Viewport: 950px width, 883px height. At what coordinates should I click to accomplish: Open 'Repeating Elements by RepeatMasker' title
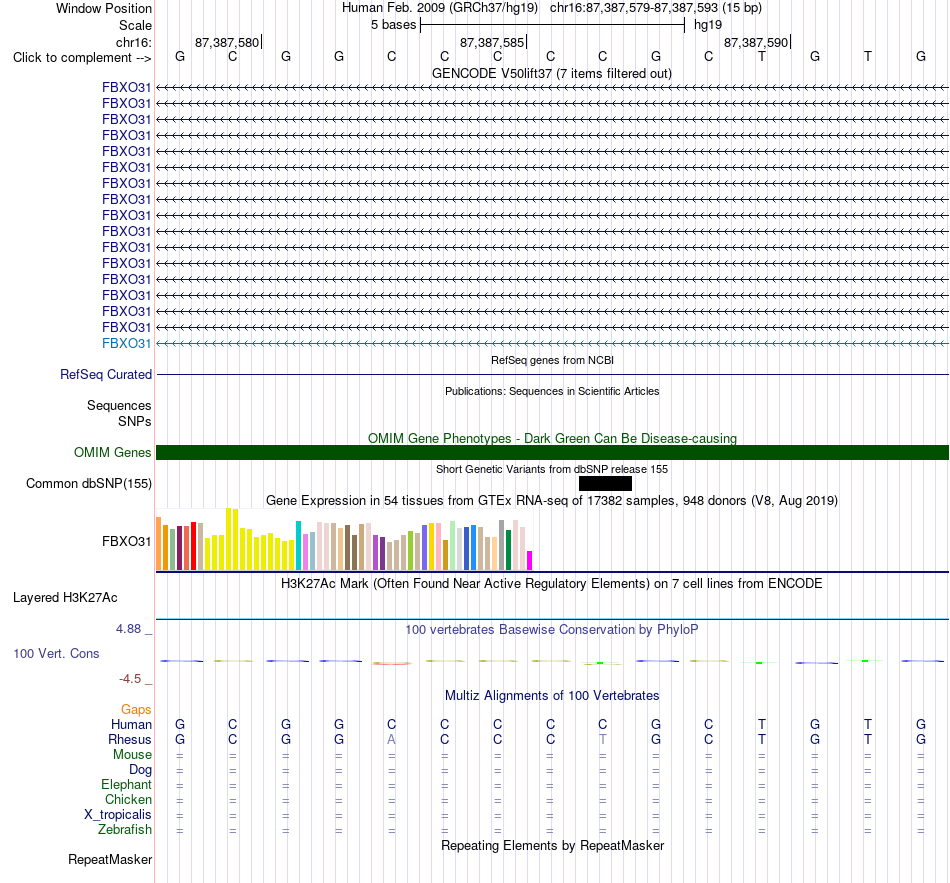pos(552,845)
